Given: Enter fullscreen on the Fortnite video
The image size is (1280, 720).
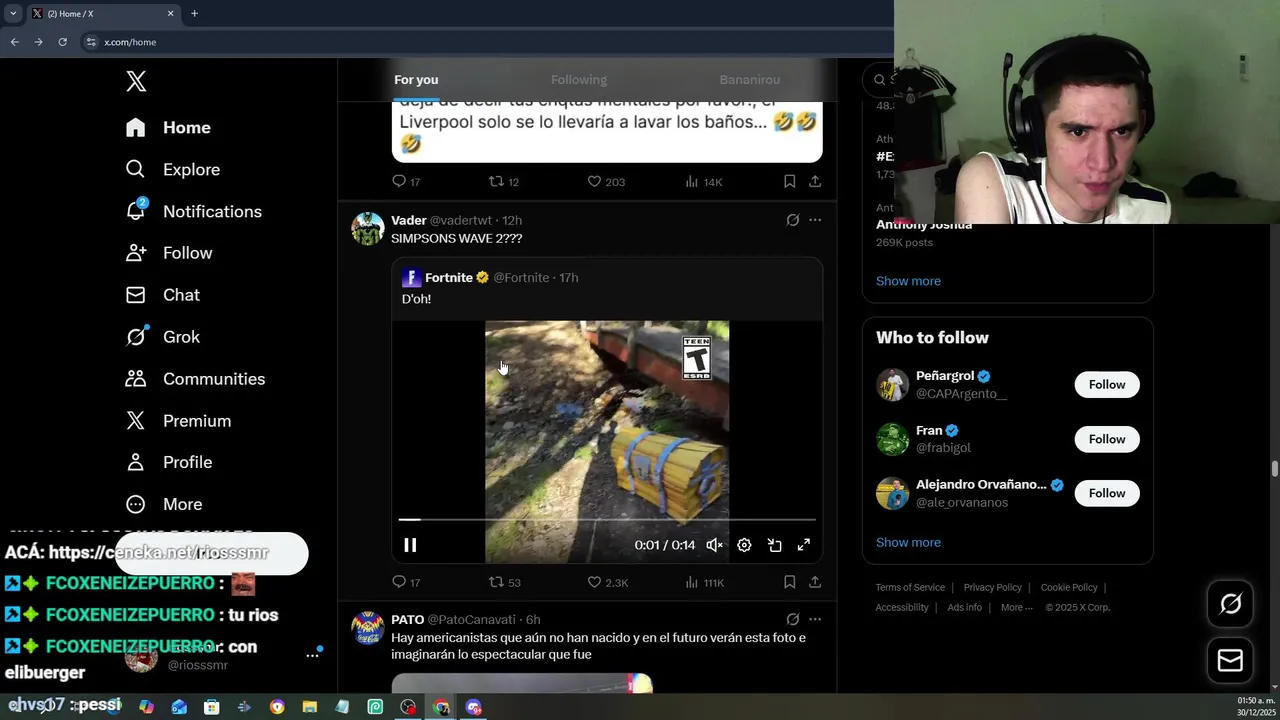Looking at the screenshot, I should [803, 545].
